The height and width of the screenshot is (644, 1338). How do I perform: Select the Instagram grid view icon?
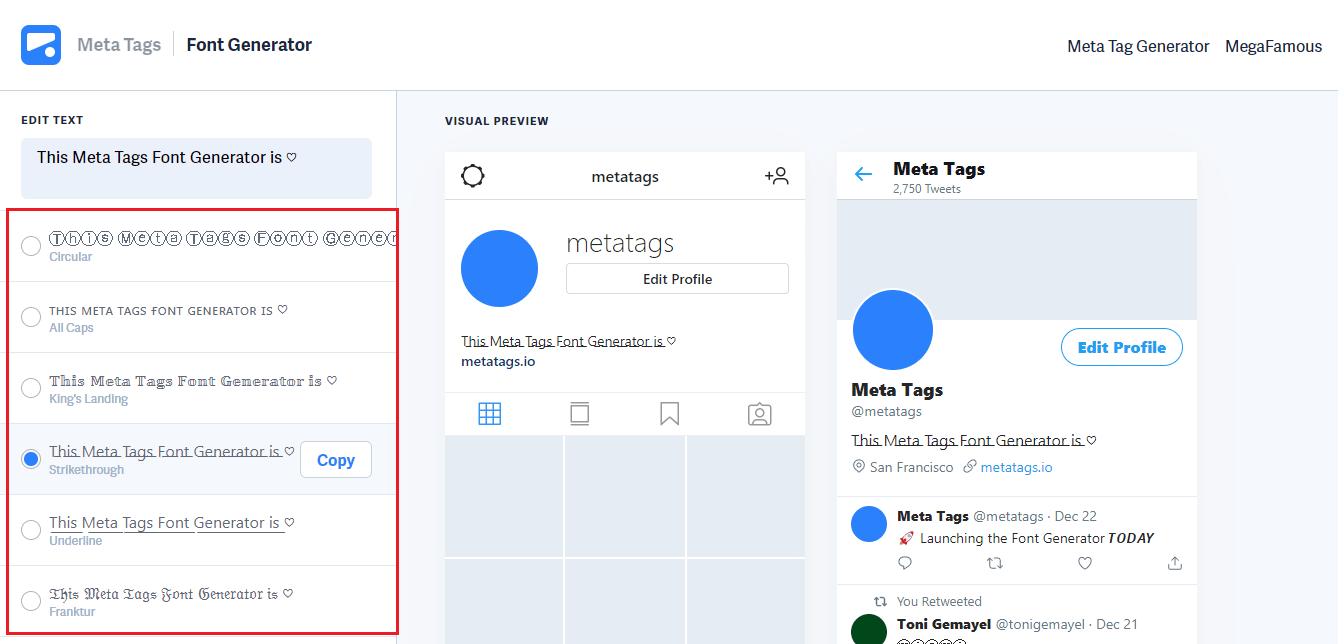point(490,414)
